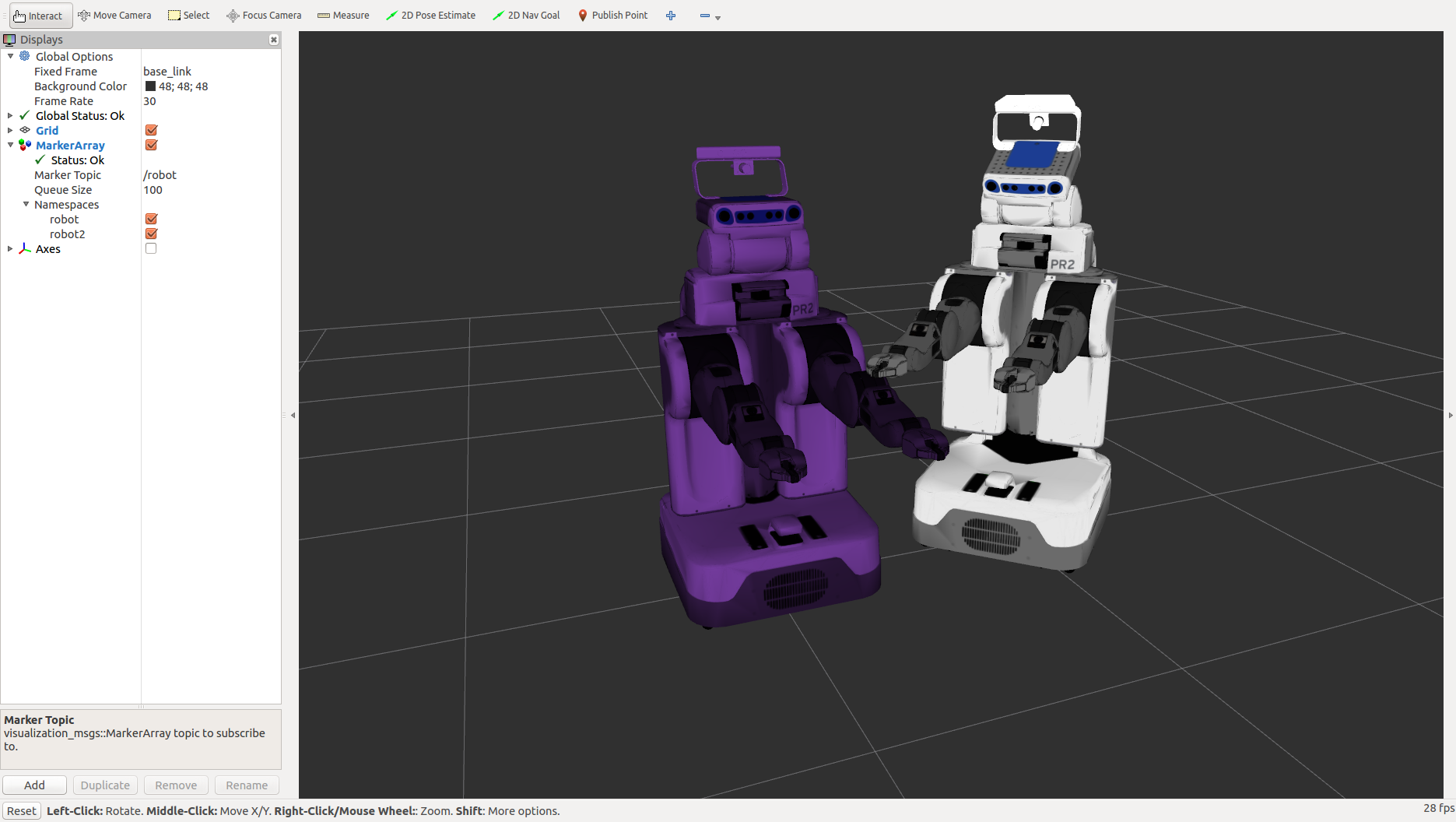Collapse the Global Options tree node
Screen dimensions: 1456x822
[x=10, y=56]
